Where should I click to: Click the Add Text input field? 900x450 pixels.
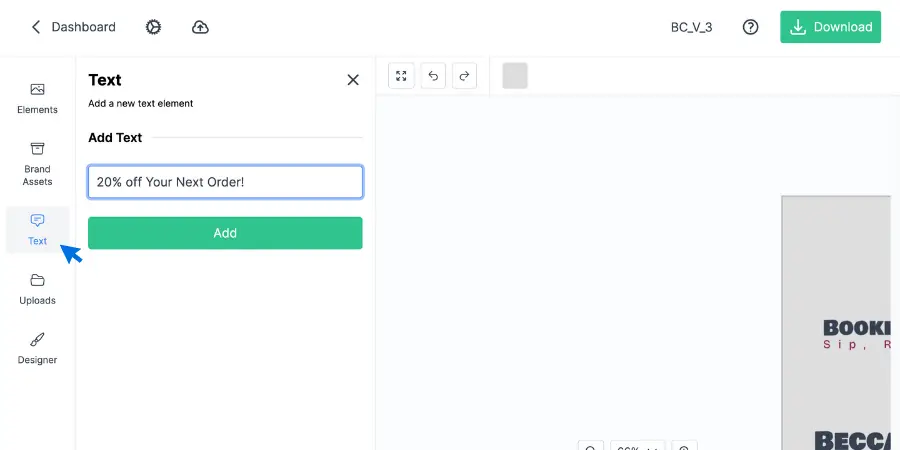(x=225, y=182)
